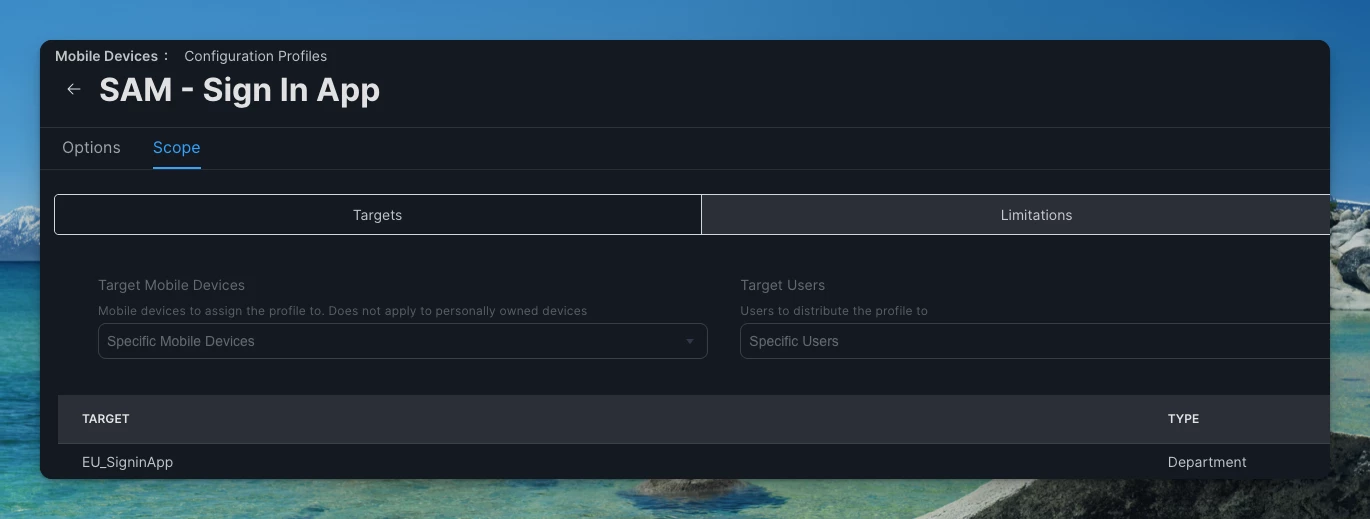This screenshot has height=519, width=1370.
Task: Sort by the TARGET column header
Action: [106, 419]
